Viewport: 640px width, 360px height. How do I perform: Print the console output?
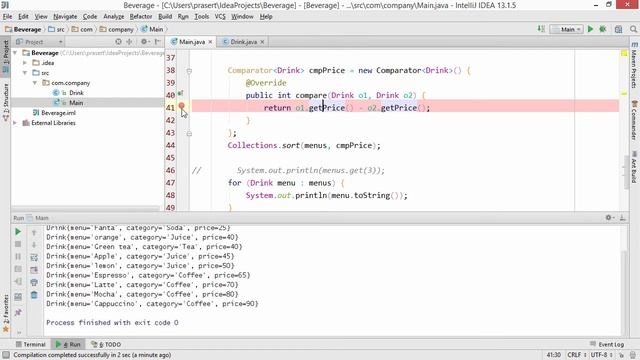[x=34, y=282]
